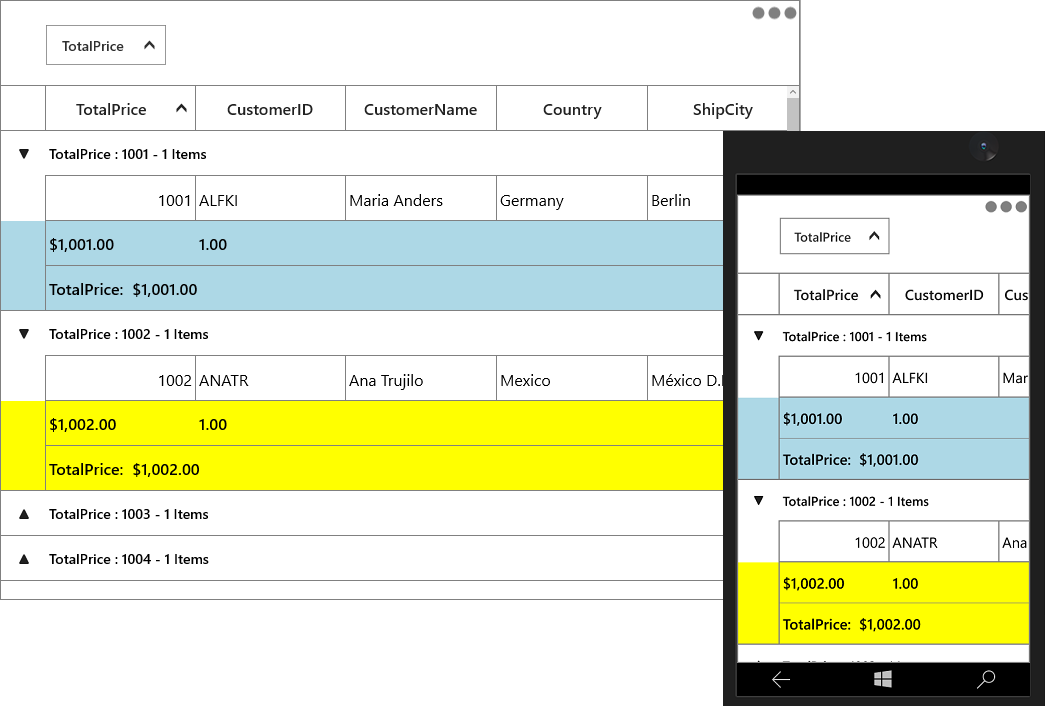The height and width of the screenshot is (708, 1045).
Task: Click the phone's back arrow button
Action: pos(781,679)
